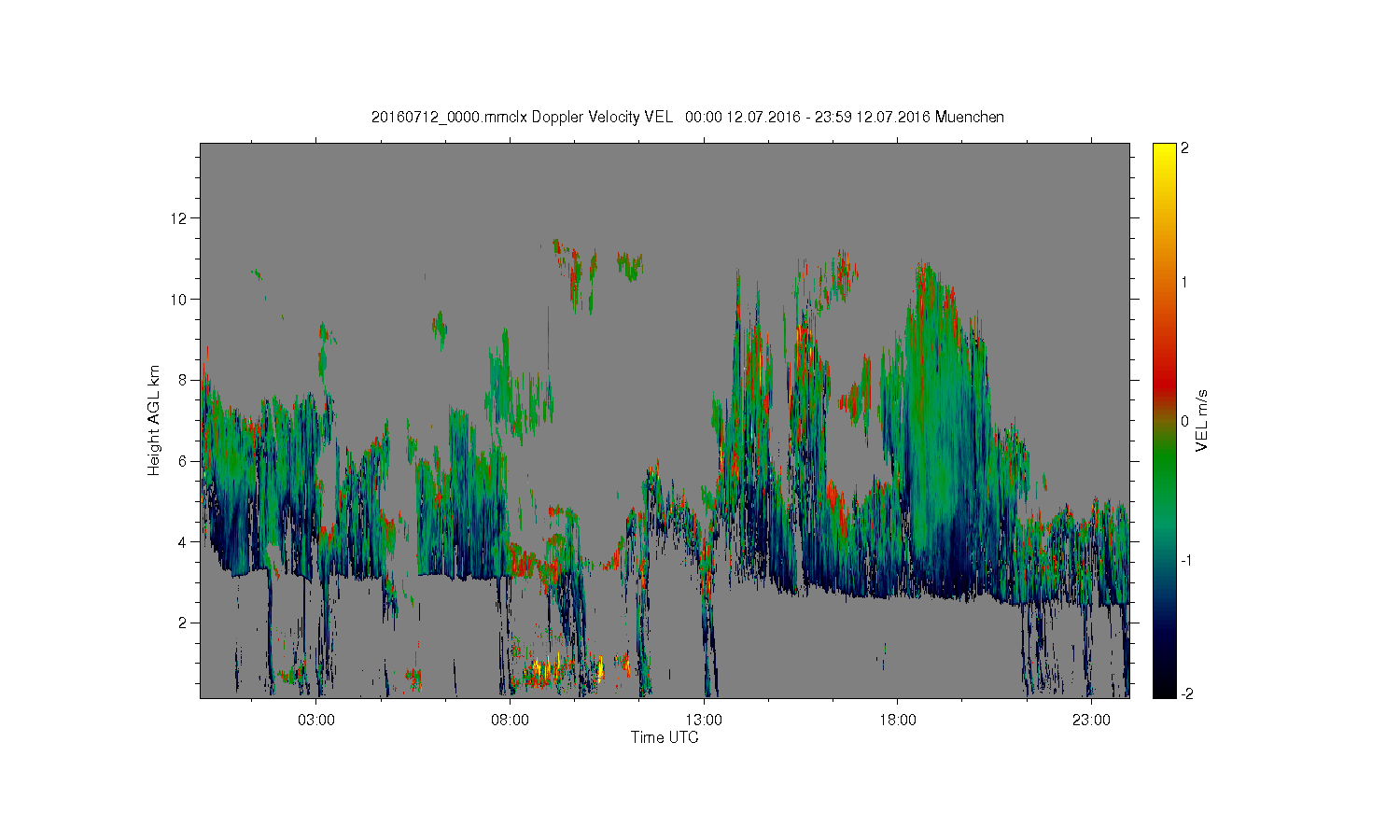
Task: Click the 'Time UTC' axis label
Action: pyautogui.click(x=665, y=737)
